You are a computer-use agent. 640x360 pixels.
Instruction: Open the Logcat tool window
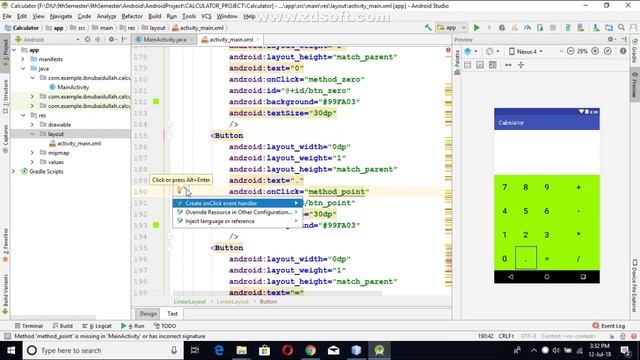click(x=97, y=326)
